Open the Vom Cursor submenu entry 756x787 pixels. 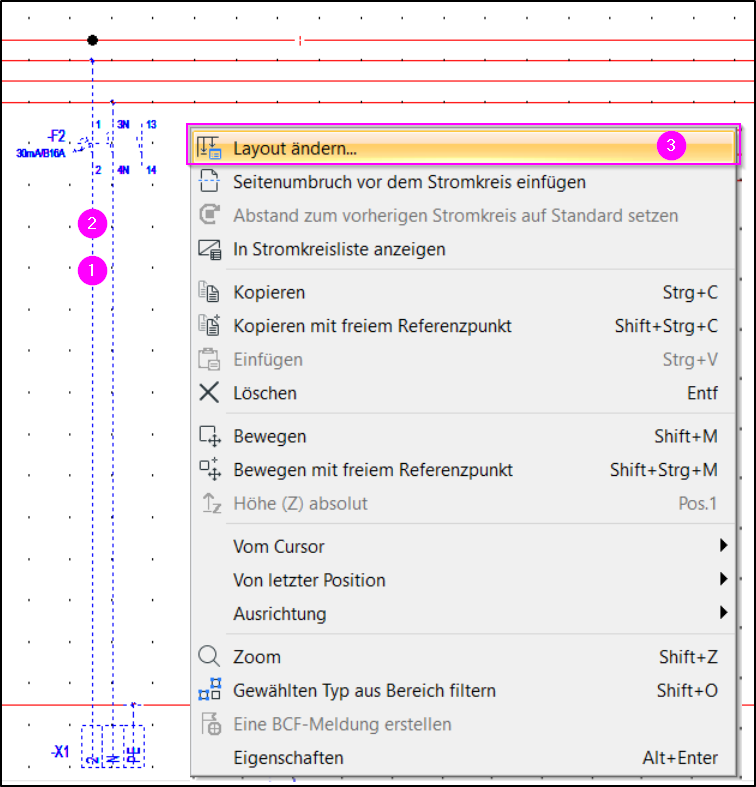463,547
